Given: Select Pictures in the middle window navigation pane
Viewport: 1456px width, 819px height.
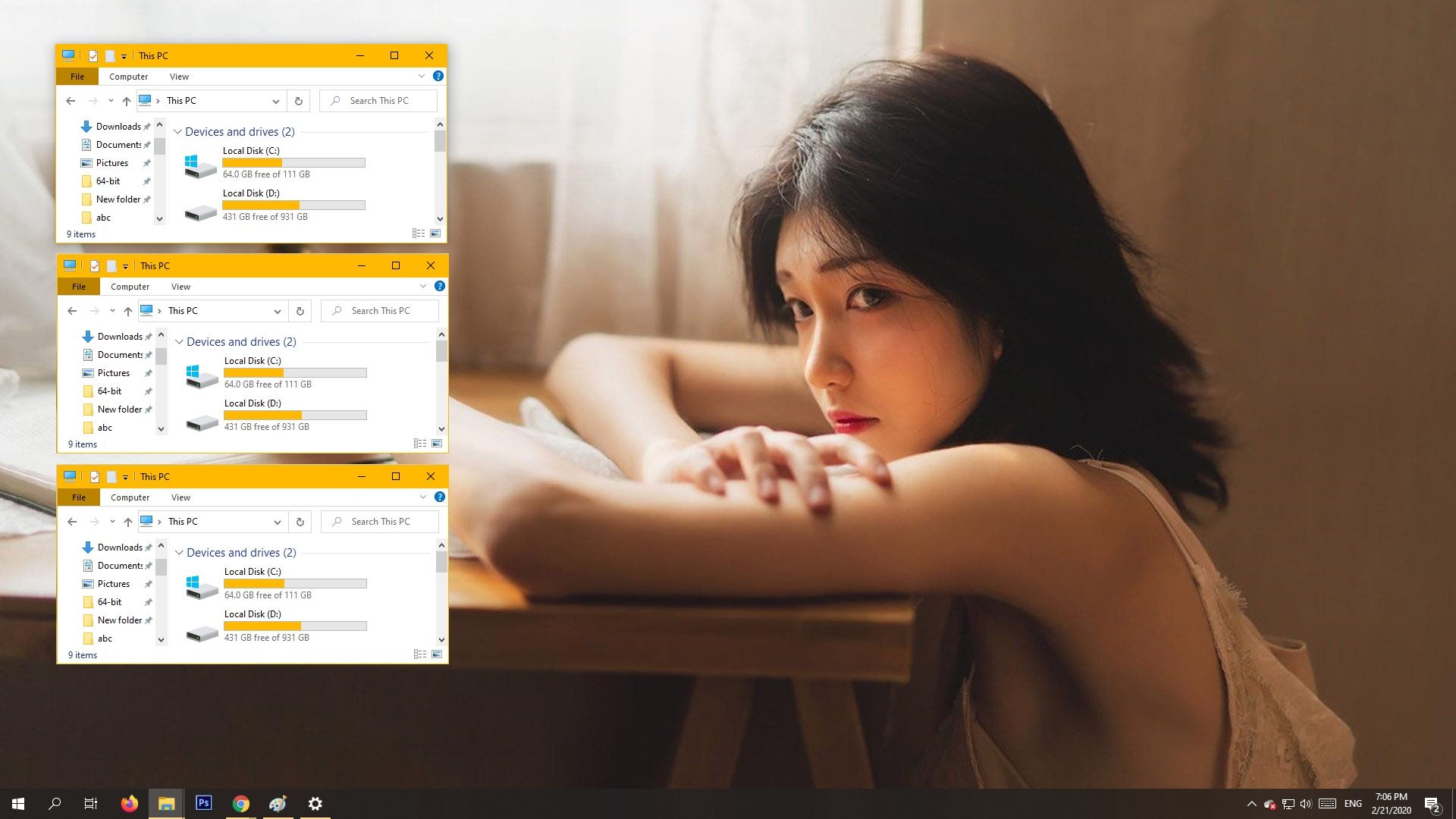Looking at the screenshot, I should [x=114, y=372].
